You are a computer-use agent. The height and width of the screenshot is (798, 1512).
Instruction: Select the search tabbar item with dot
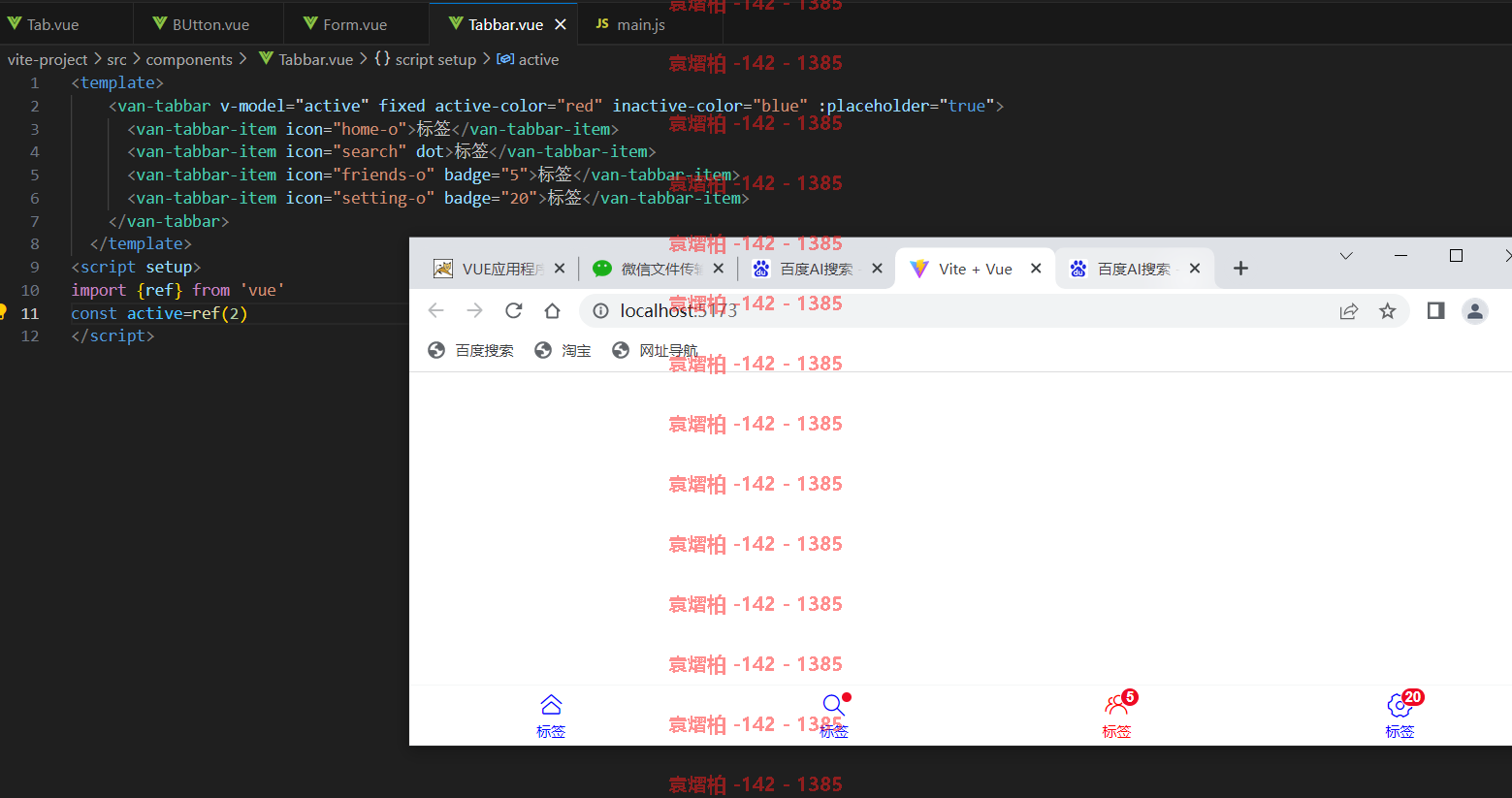(834, 717)
